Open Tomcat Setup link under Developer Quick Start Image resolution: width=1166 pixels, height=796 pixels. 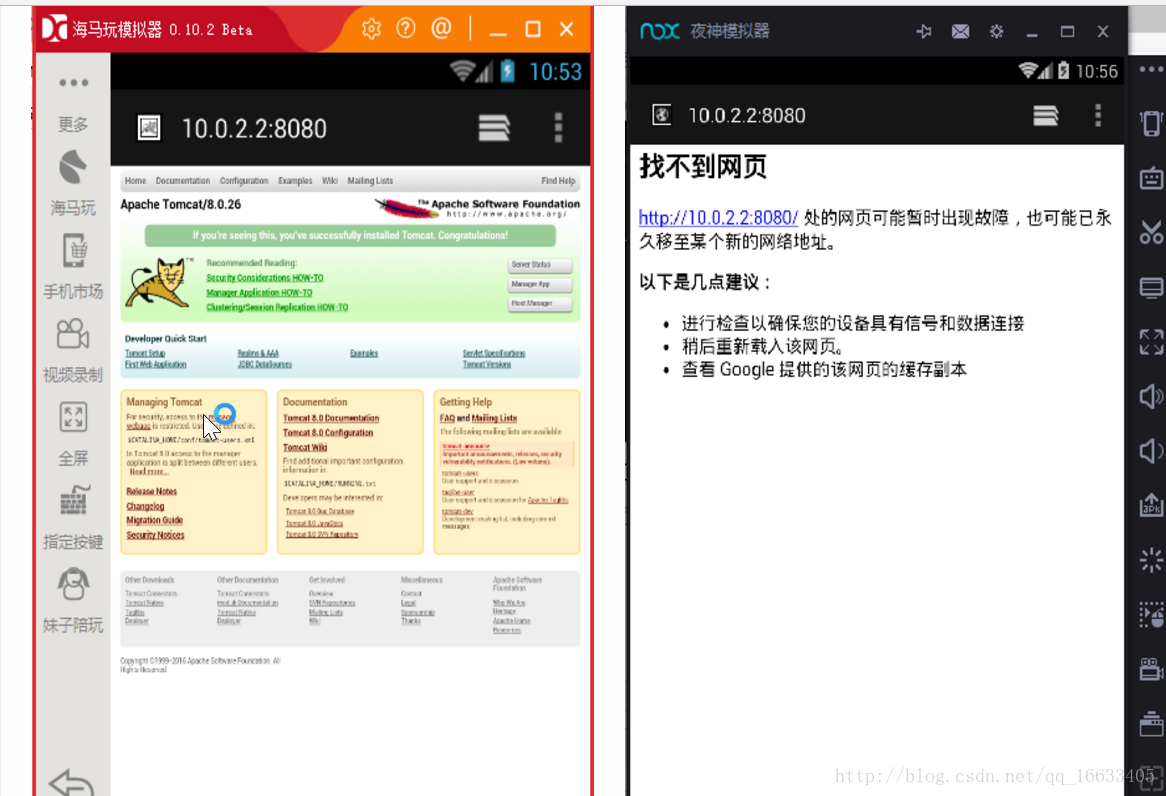coord(145,353)
